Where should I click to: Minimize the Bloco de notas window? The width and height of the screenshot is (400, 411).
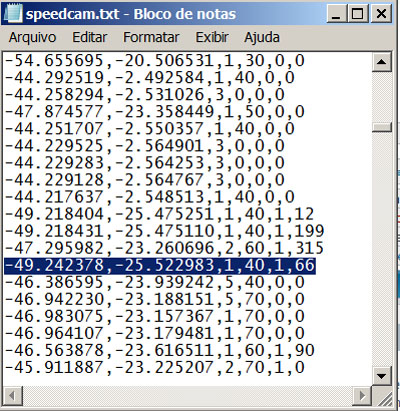[336, 14]
